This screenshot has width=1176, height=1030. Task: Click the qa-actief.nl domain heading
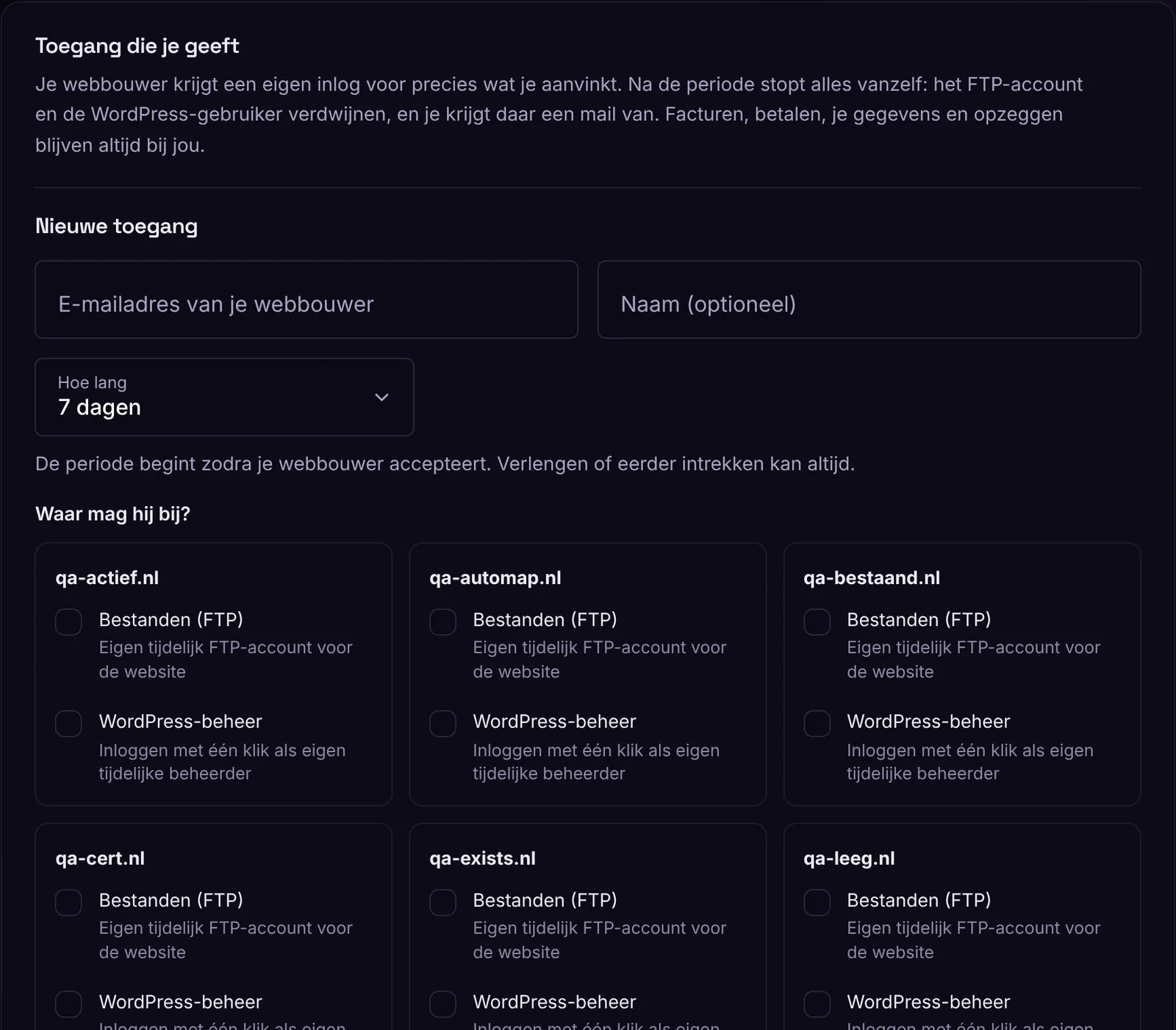click(107, 578)
